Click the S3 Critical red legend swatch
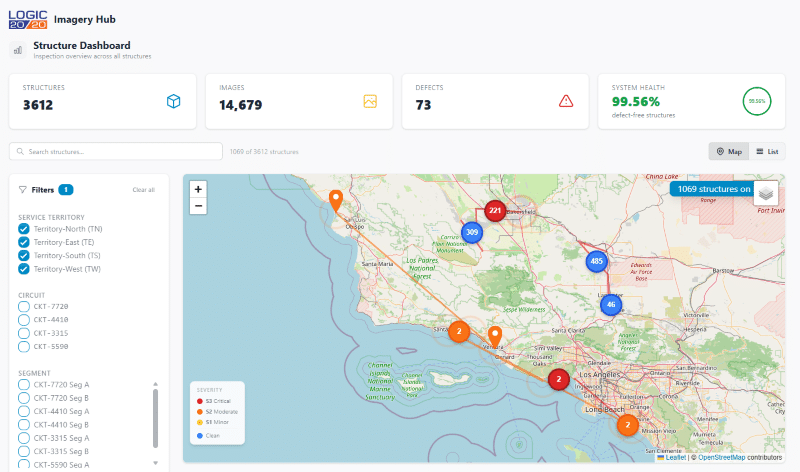This screenshot has width=800, height=472. point(199,401)
